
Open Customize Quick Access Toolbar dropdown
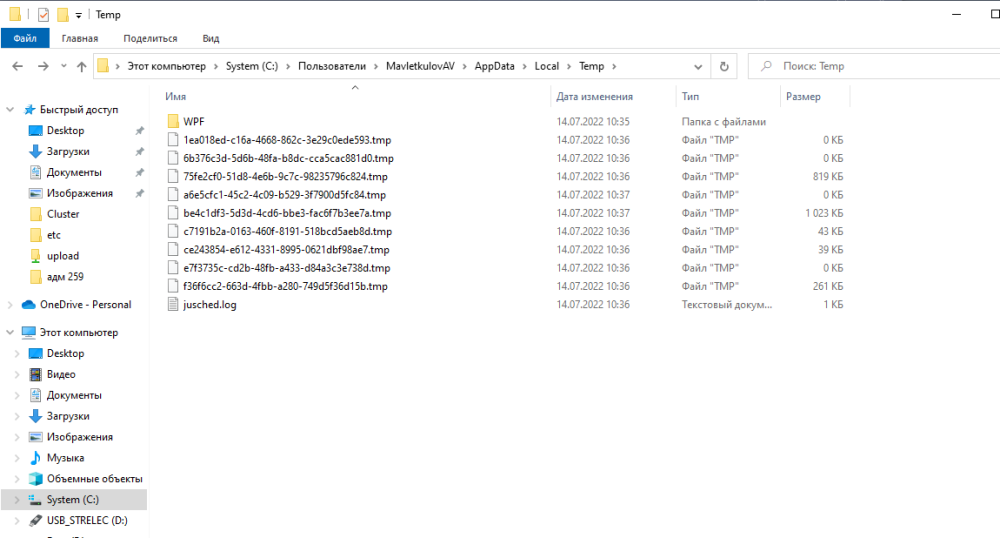(78, 15)
